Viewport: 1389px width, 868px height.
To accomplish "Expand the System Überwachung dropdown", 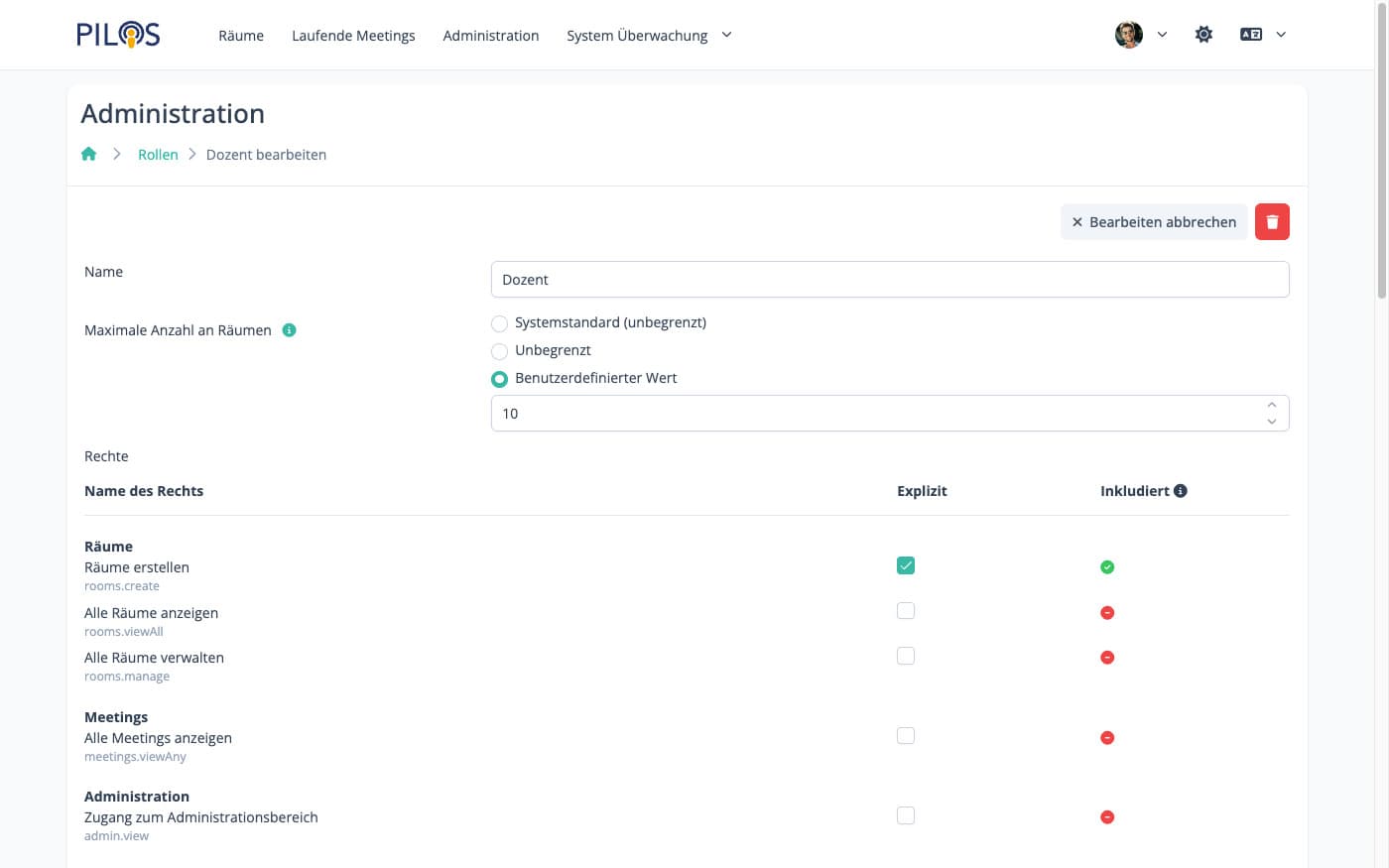I will click(649, 36).
